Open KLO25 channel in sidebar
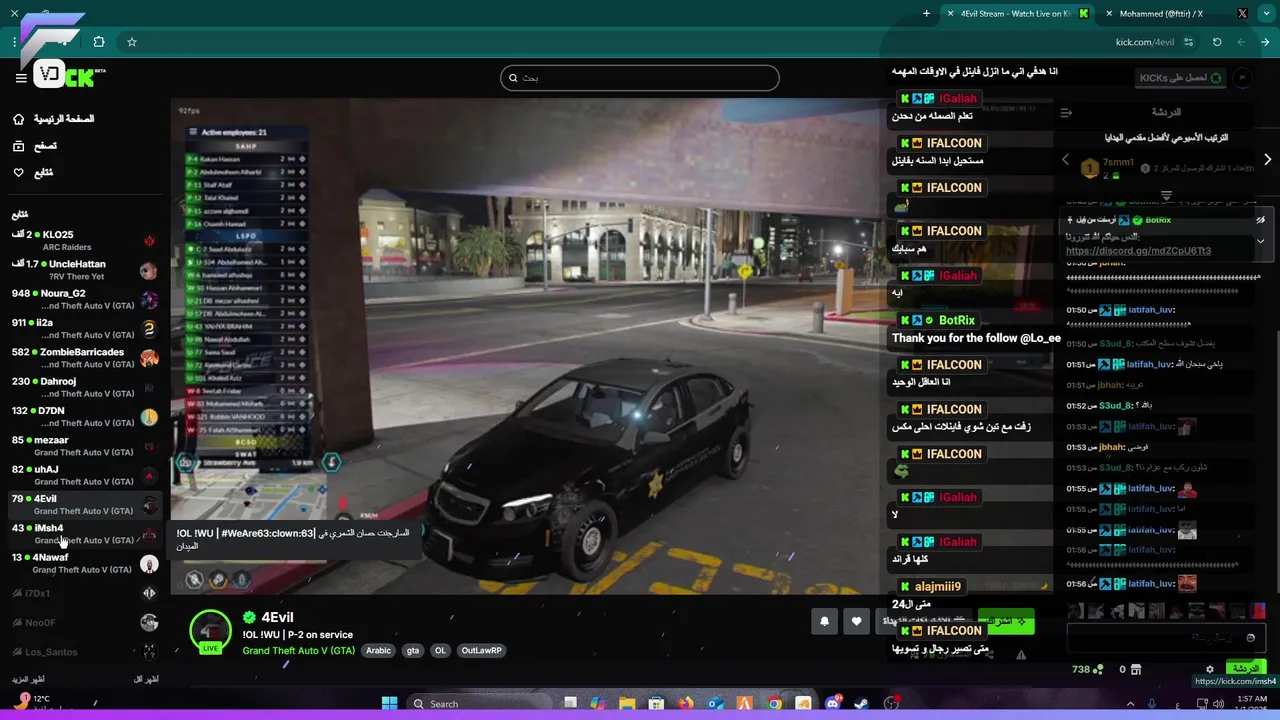Viewport: 1280px width, 720px height. 85,240
